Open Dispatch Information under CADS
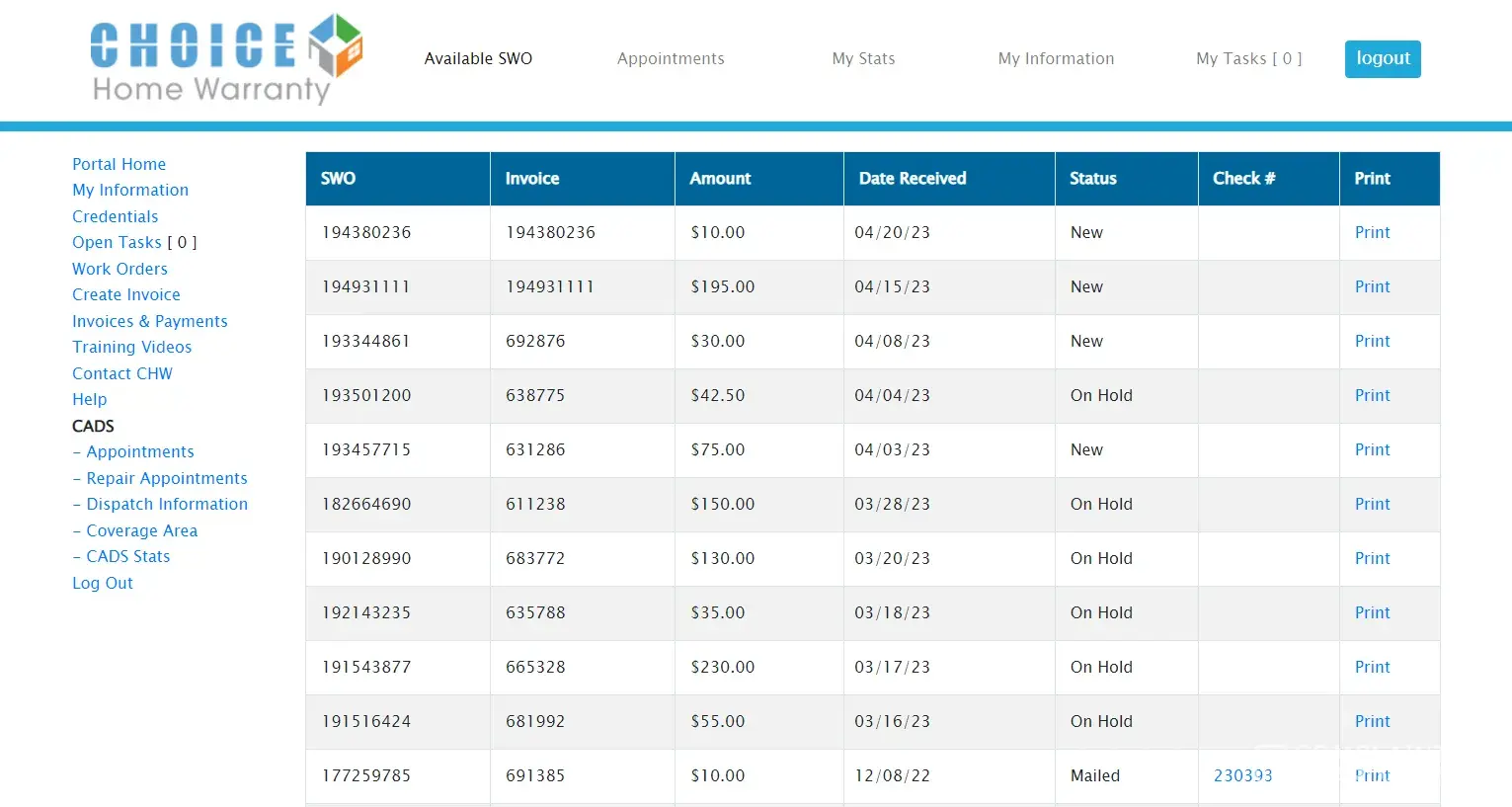 [x=166, y=504]
